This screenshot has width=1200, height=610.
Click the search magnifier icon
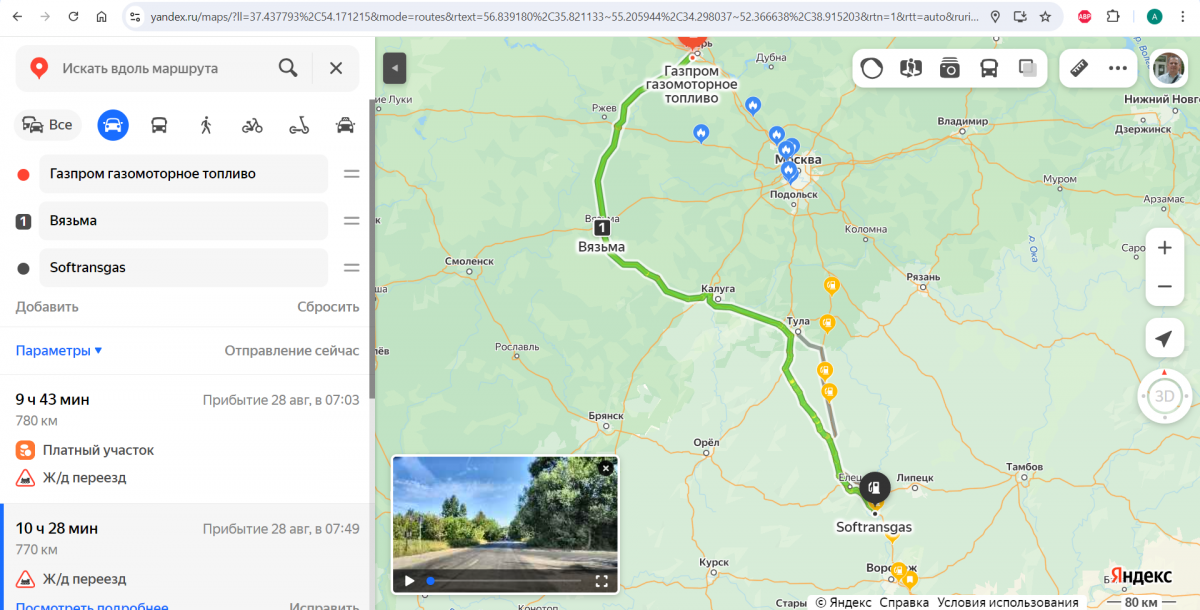pyautogui.click(x=288, y=68)
